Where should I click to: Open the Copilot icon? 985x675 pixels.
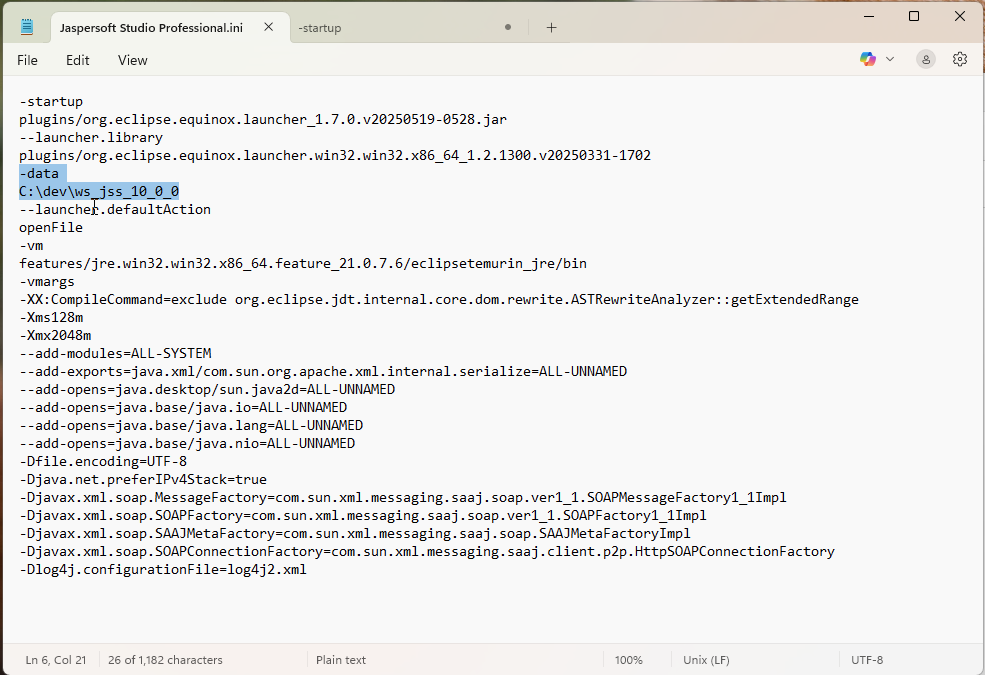(x=868, y=59)
